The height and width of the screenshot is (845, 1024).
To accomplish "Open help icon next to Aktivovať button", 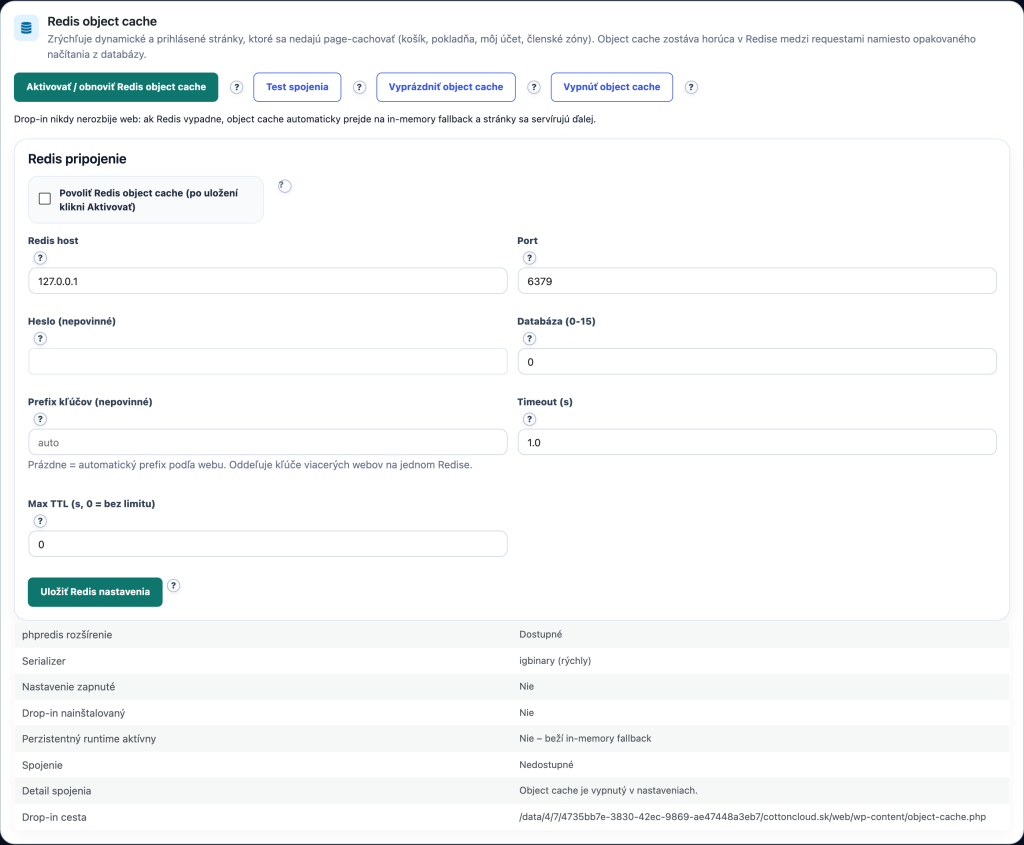I will pos(236,88).
